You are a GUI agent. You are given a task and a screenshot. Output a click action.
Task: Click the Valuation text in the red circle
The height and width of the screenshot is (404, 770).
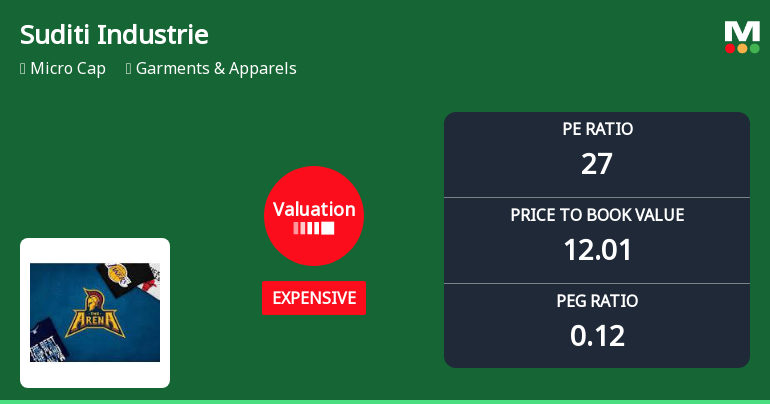tap(313, 209)
